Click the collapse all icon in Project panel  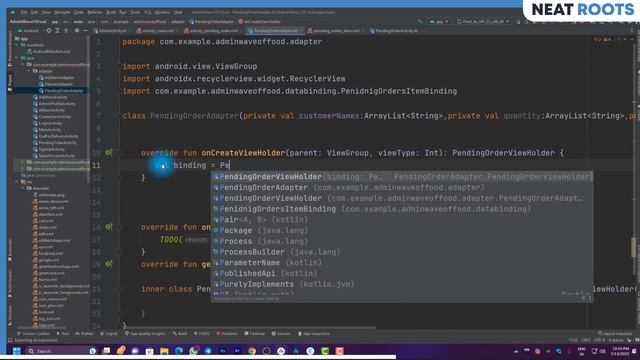click(66, 31)
